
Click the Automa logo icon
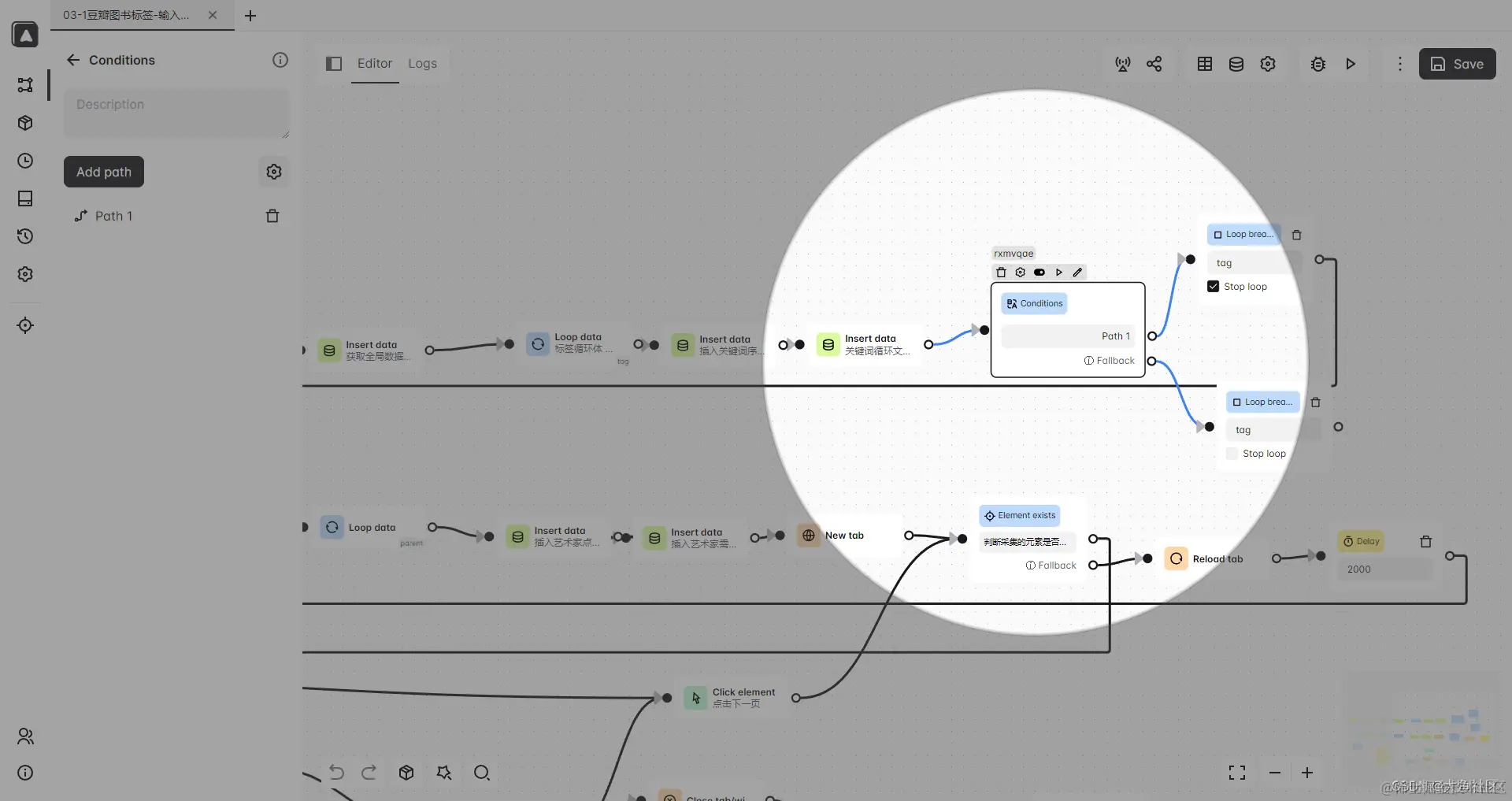pyautogui.click(x=25, y=35)
